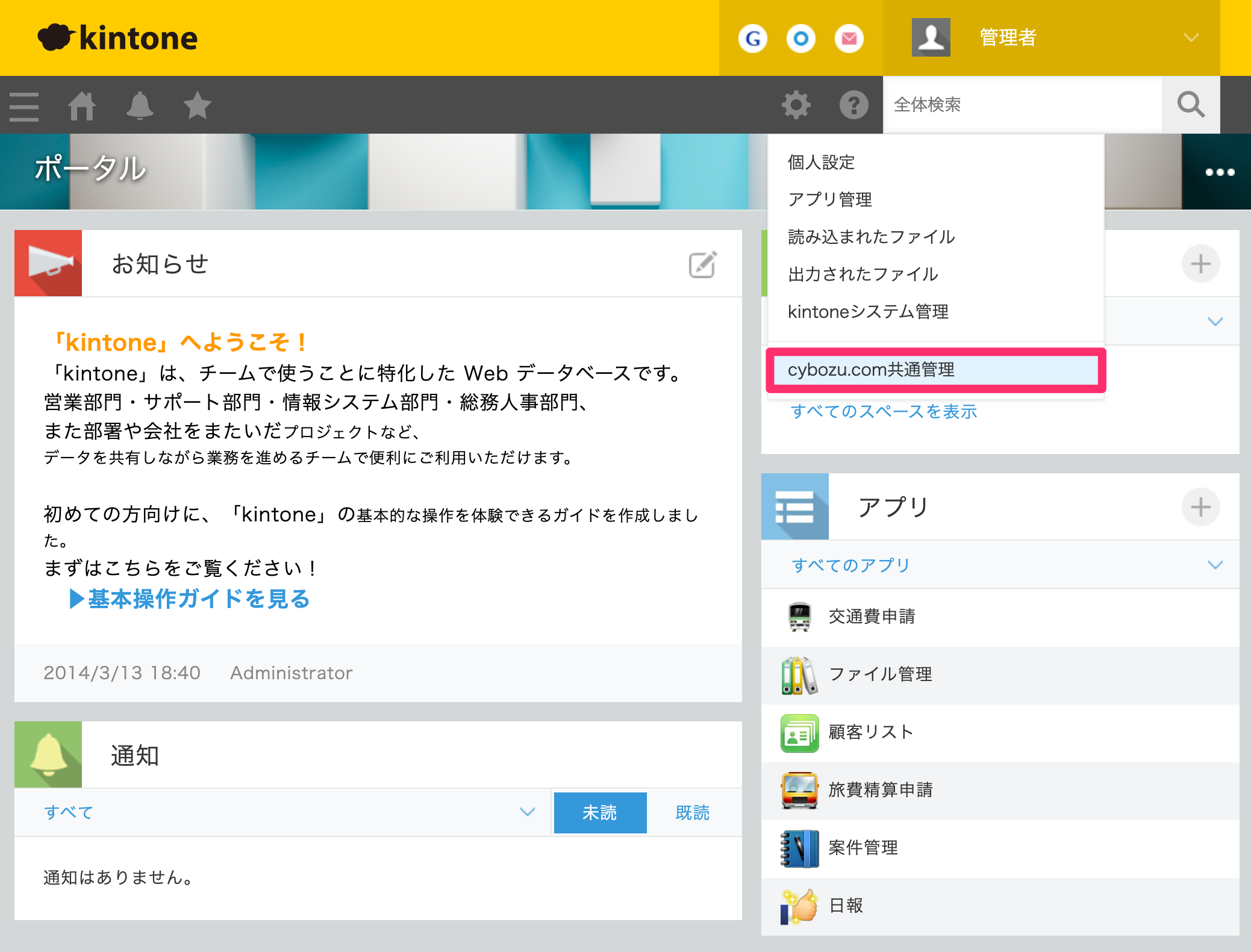This screenshot has width=1251, height=952.
Task: Choose 読み込まれたファイル menu entry
Action: point(936,237)
